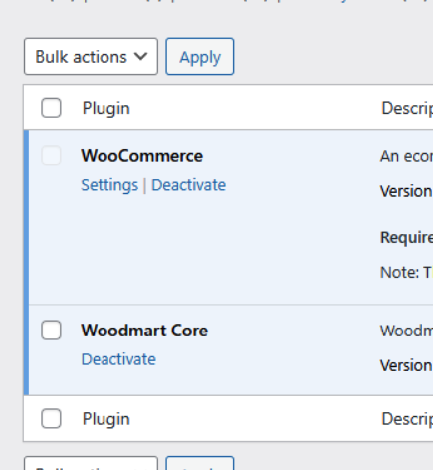Click the Plugin label in table footer
Image resolution: width=433 pixels, height=470 pixels.
pyautogui.click(x=106, y=419)
